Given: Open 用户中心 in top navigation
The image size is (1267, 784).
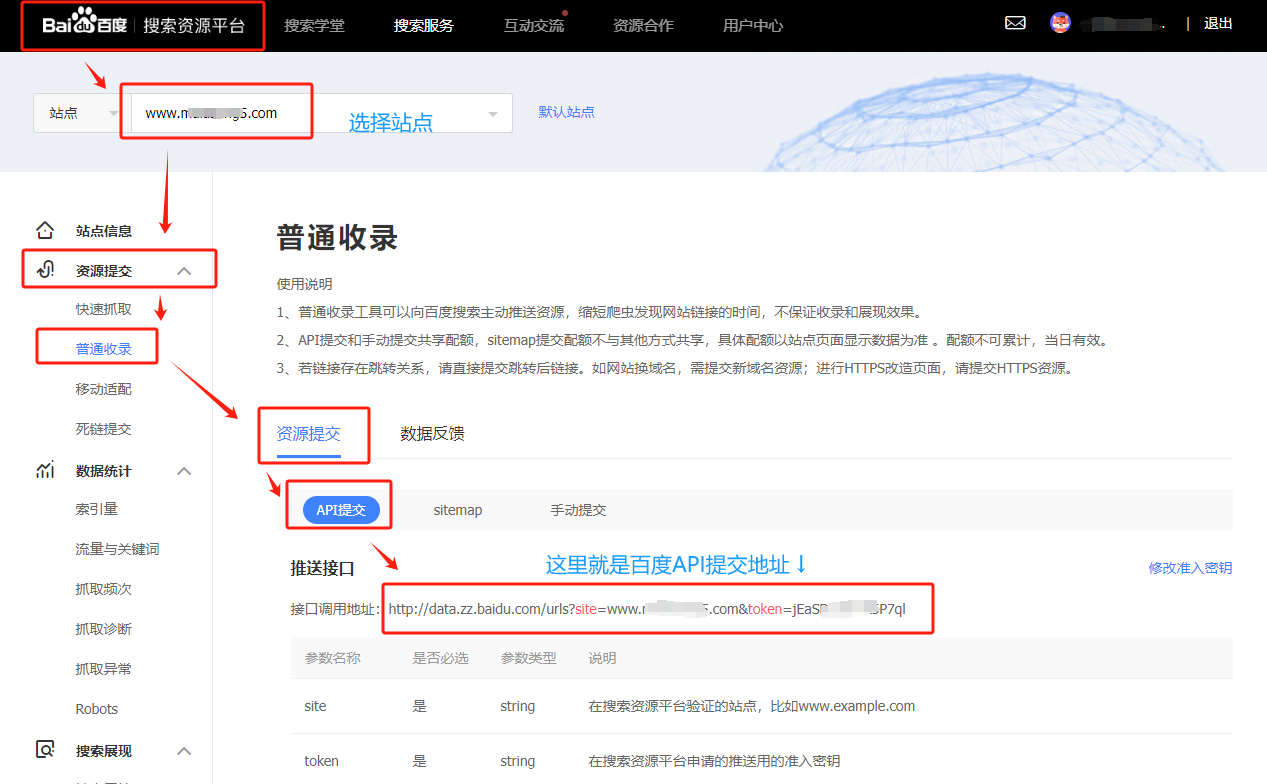Looking at the screenshot, I should click(753, 26).
